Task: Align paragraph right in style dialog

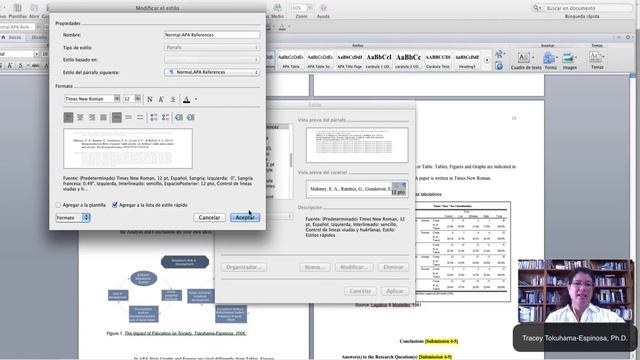Action: (x=92, y=118)
